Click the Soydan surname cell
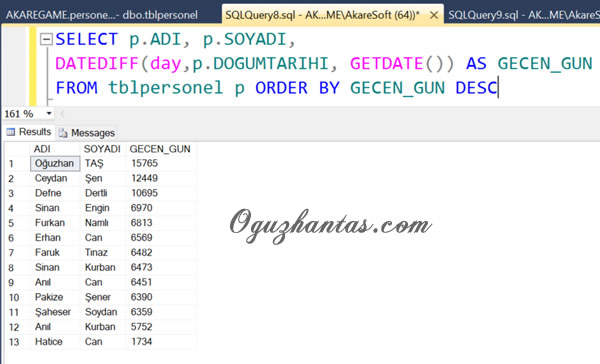 coord(103,312)
